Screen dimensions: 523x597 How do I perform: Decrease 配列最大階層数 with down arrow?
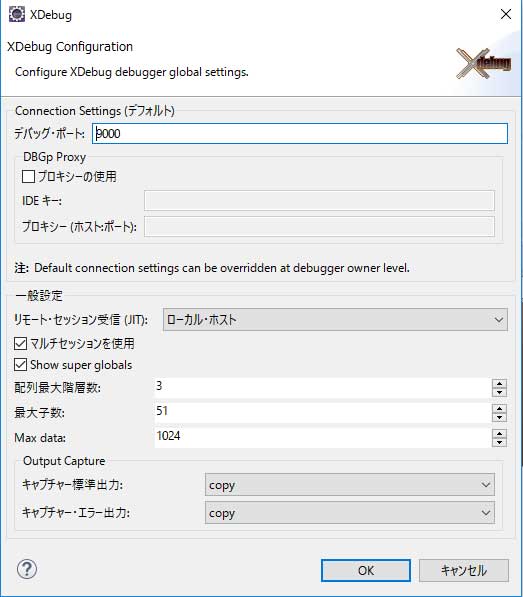pos(499,392)
